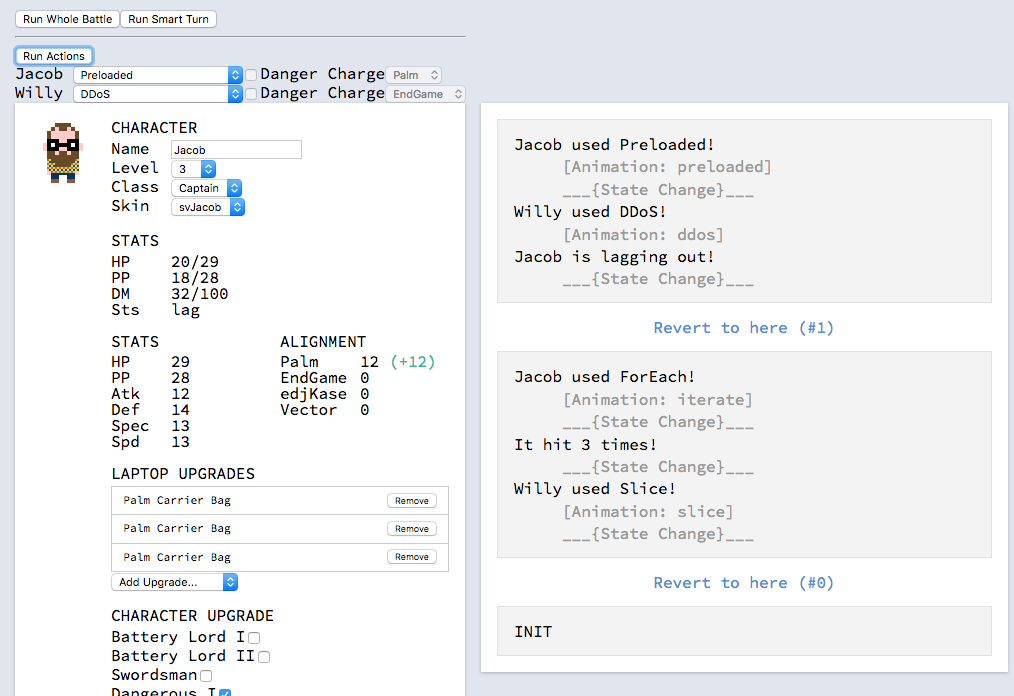Viewport: 1014px width, 696px height.
Task: Click the Def stat value 14
Action: (x=180, y=410)
